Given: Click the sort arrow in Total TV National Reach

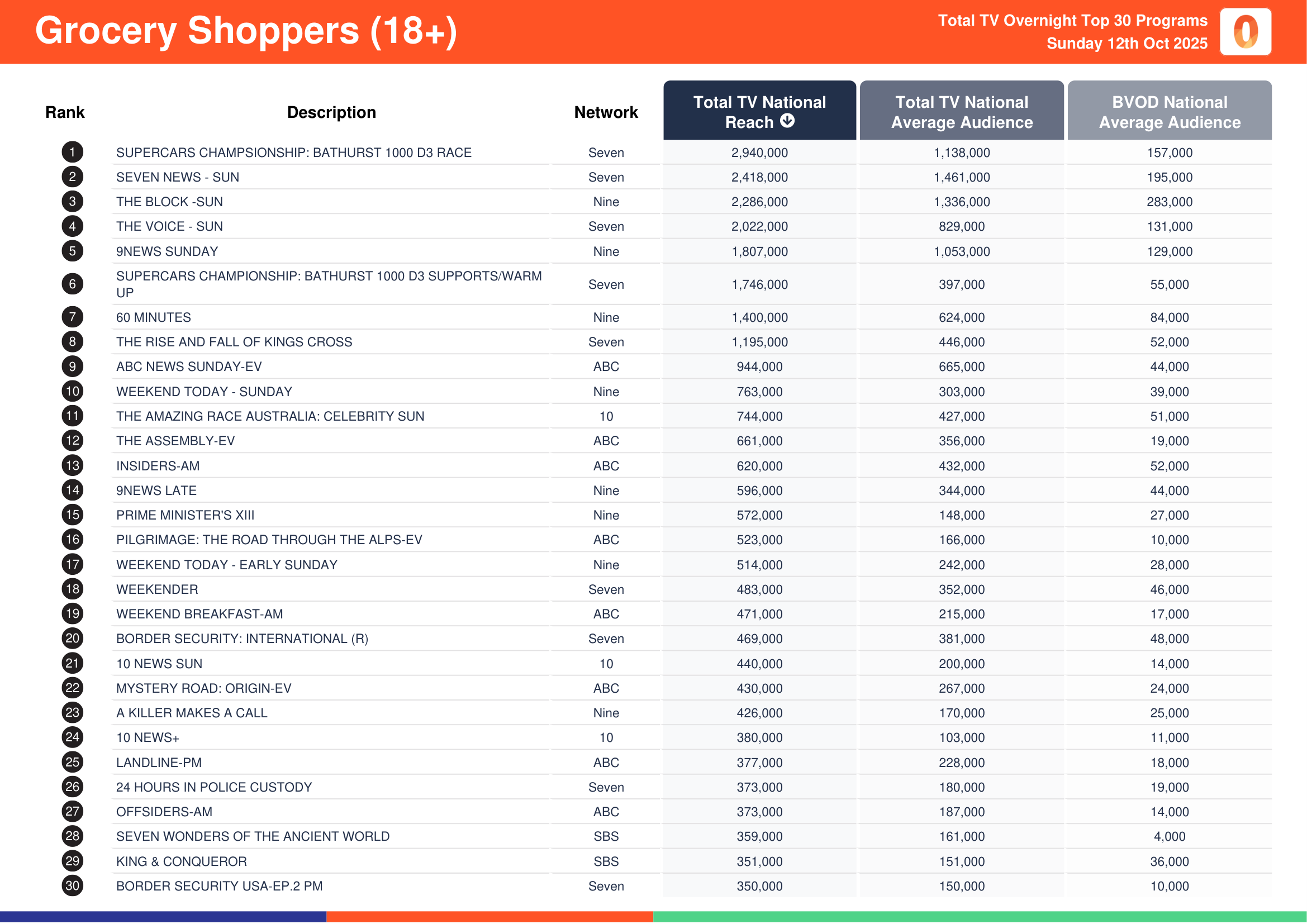Looking at the screenshot, I should (x=787, y=121).
